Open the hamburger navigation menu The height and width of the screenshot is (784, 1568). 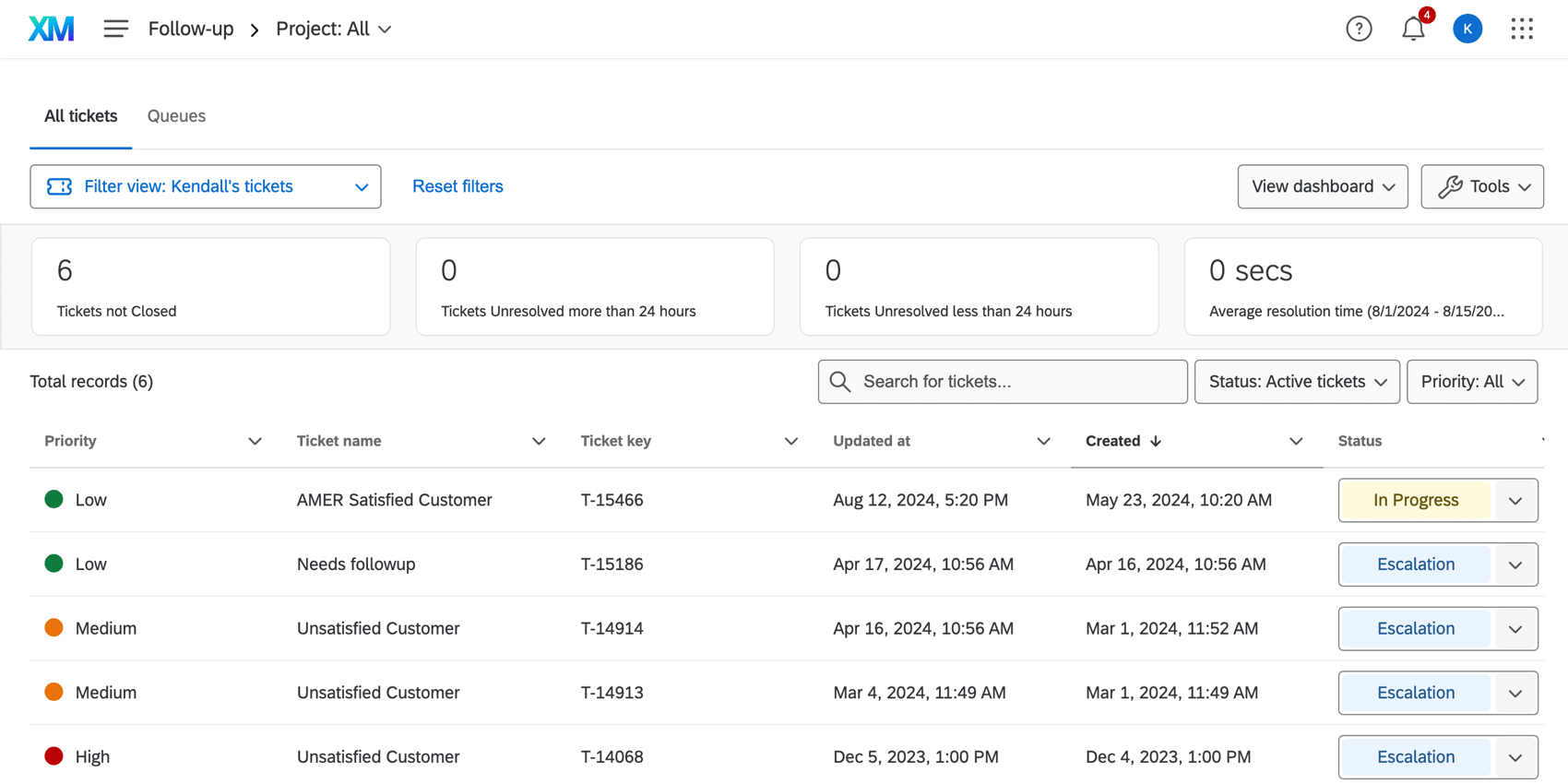click(x=115, y=29)
